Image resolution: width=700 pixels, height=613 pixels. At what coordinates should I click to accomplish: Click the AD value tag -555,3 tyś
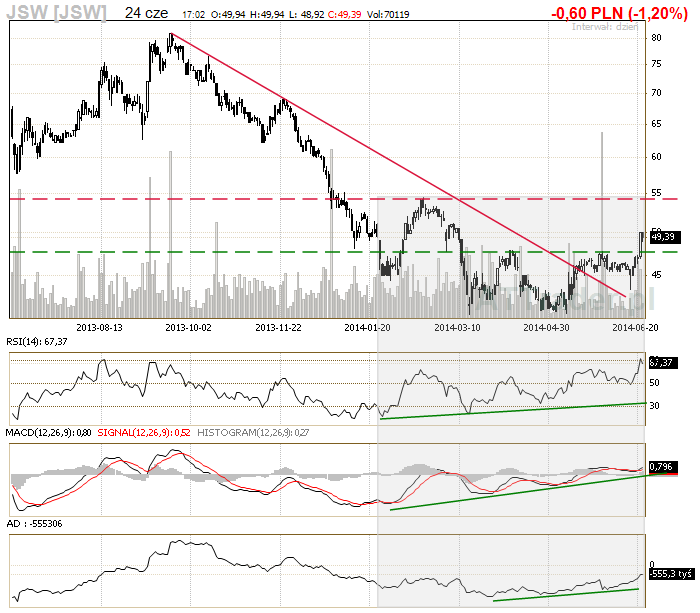click(671, 574)
